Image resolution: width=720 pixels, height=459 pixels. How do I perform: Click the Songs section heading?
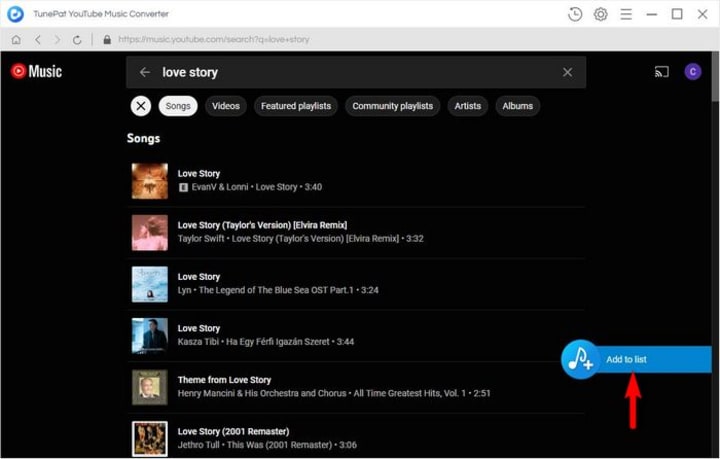[143, 139]
